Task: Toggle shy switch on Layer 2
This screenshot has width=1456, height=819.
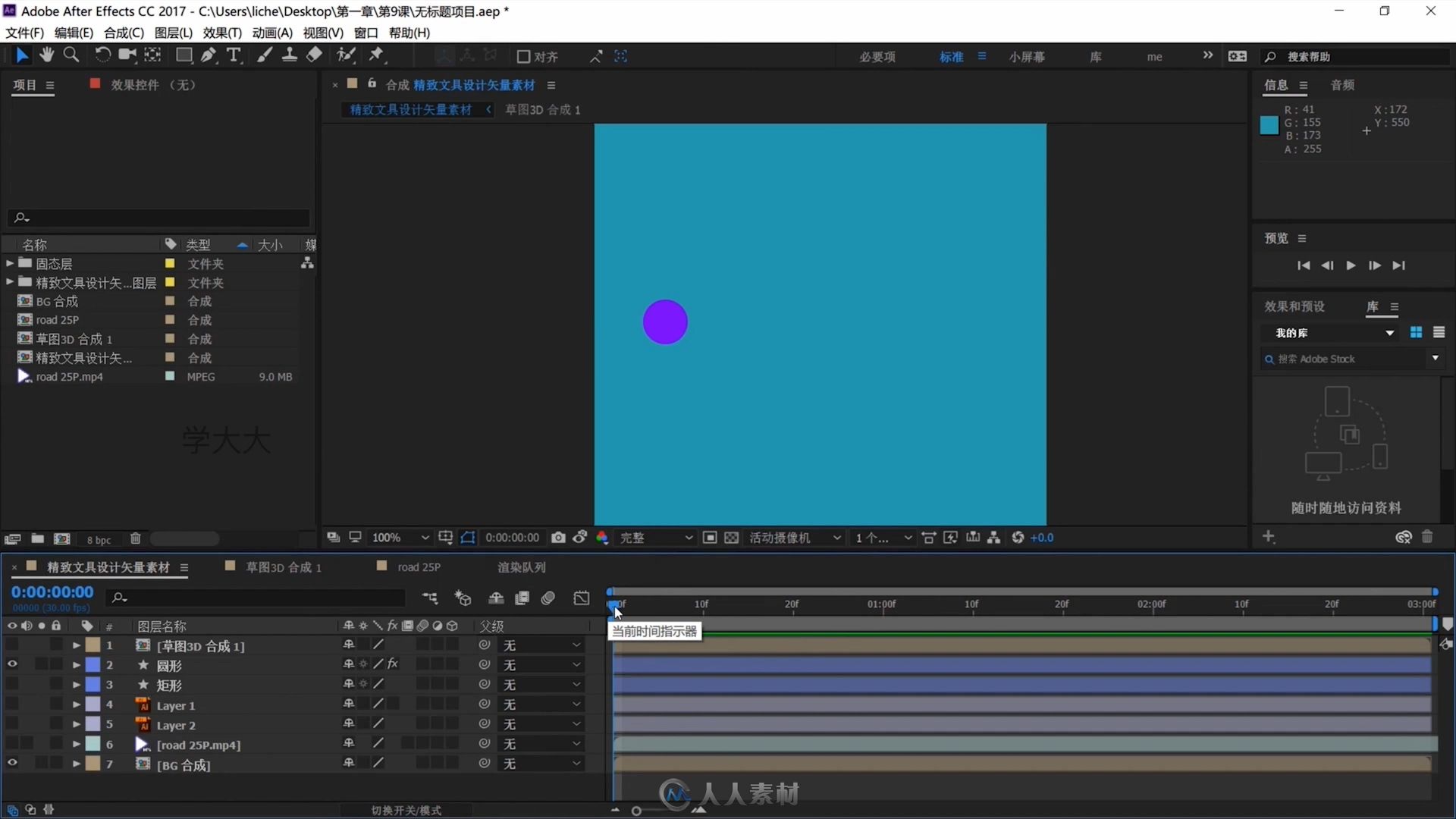Action: 349,723
